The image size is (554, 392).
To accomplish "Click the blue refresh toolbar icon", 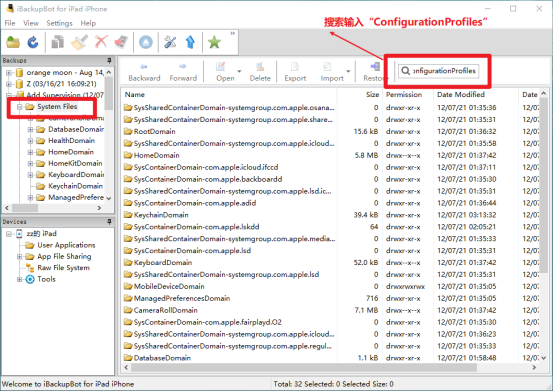I will (x=33, y=42).
